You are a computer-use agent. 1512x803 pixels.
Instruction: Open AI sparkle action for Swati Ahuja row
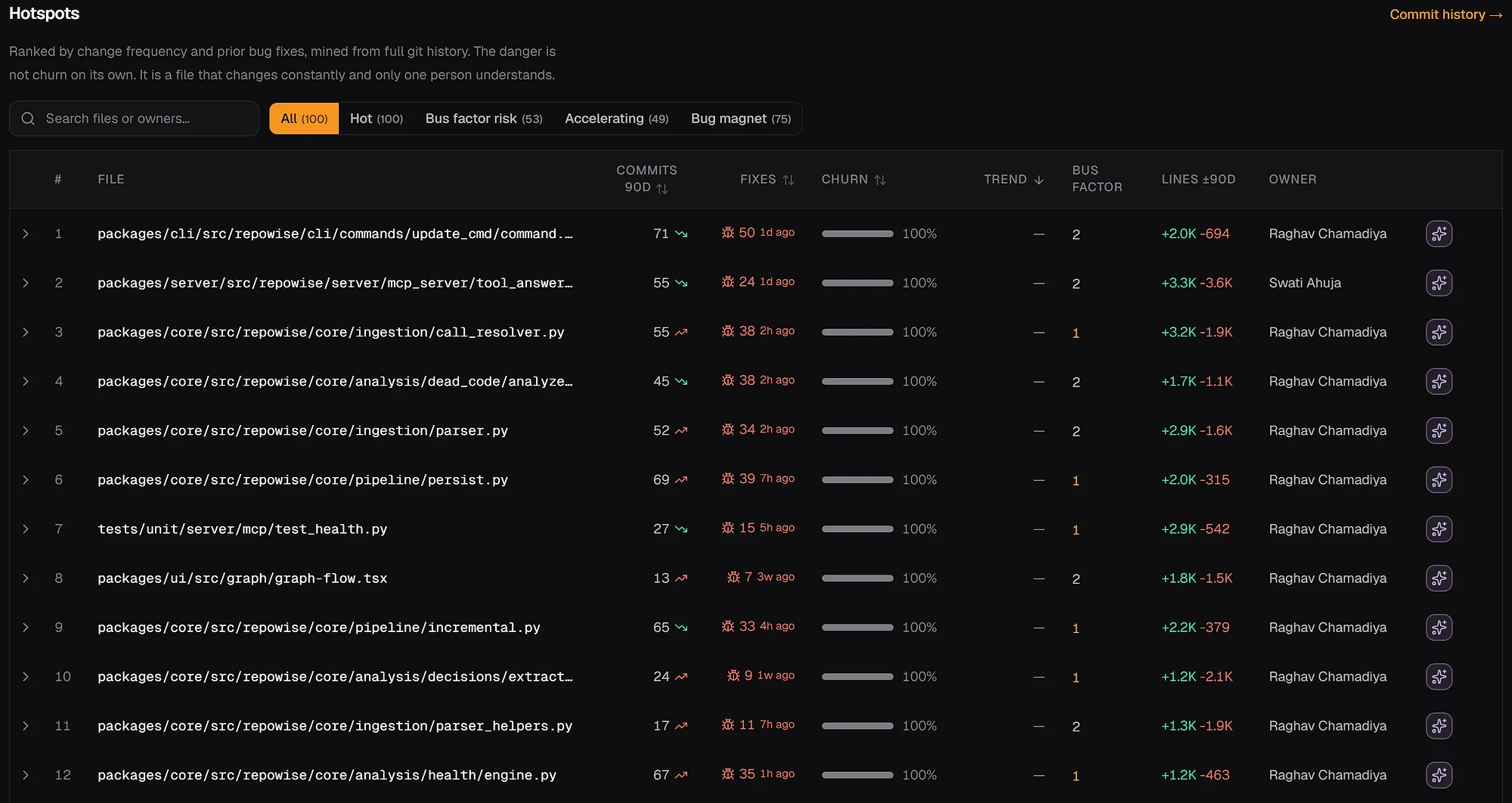click(1439, 283)
